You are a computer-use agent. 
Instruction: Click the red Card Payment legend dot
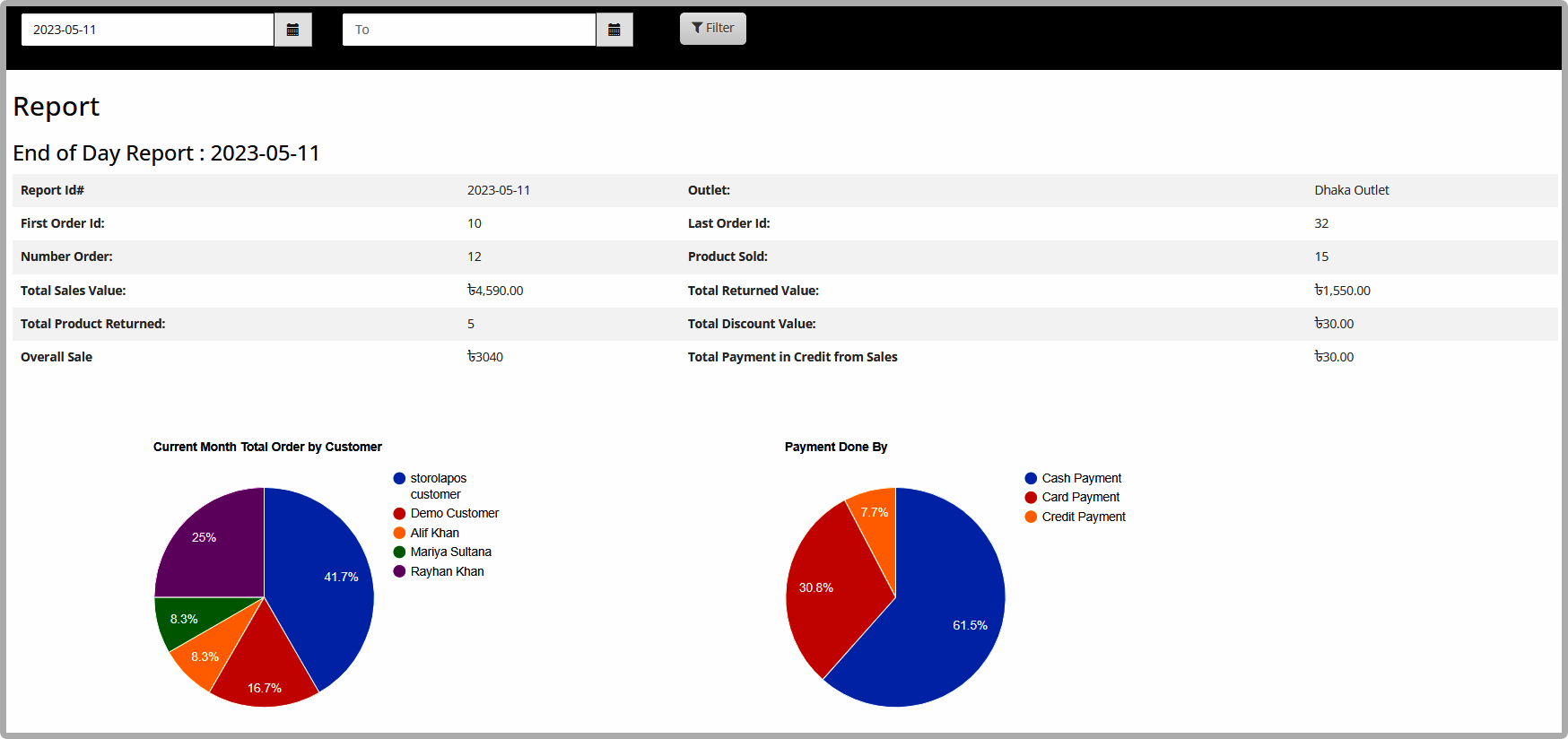click(x=1031, y=497)
